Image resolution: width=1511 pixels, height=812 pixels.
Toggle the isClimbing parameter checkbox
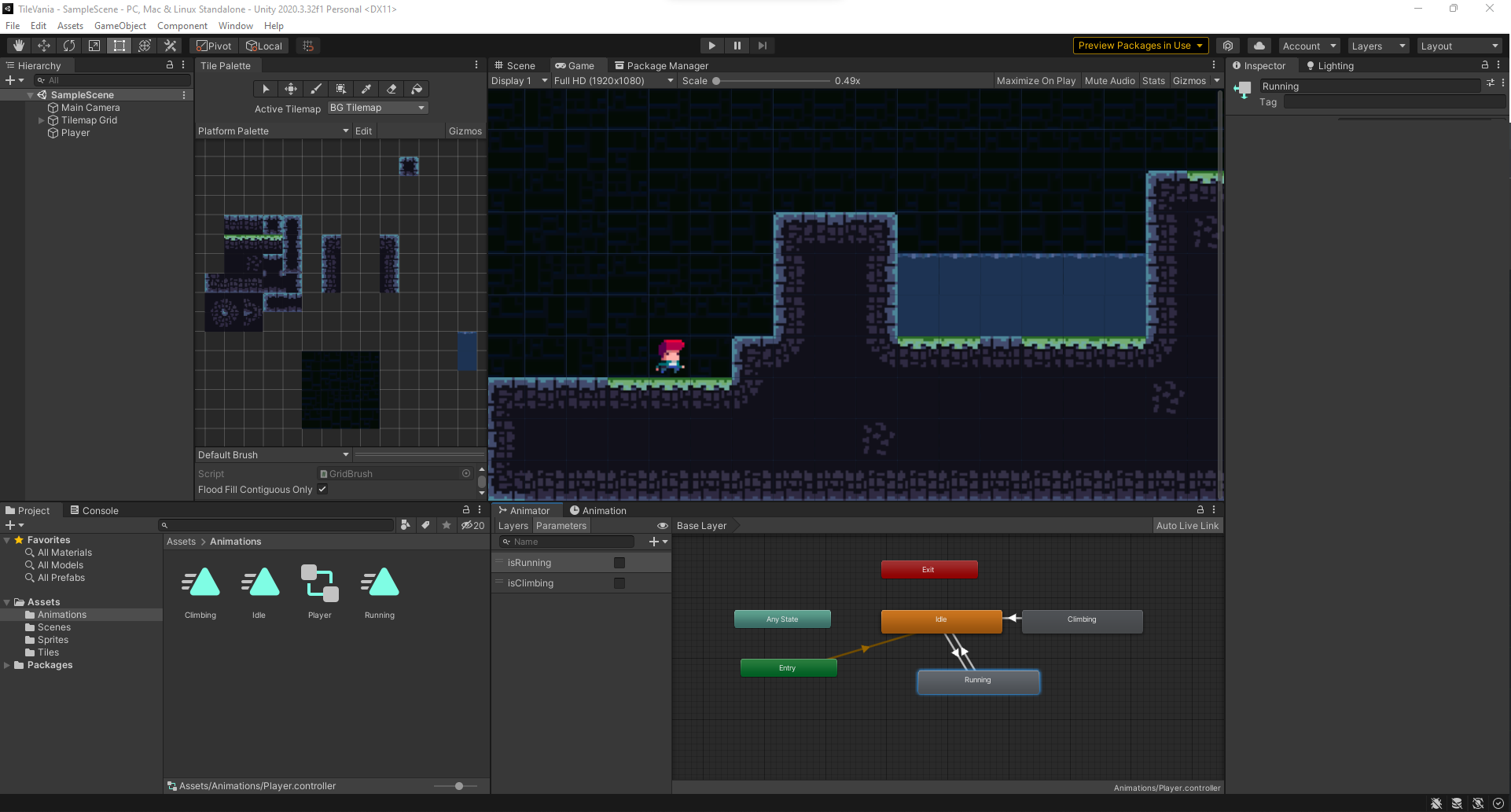tap(619, 583)
